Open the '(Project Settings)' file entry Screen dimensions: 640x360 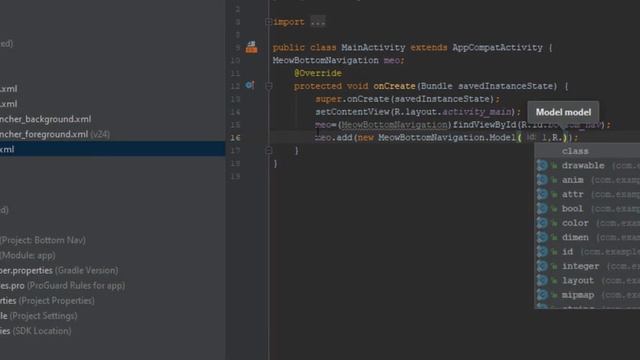coord(39,316)
